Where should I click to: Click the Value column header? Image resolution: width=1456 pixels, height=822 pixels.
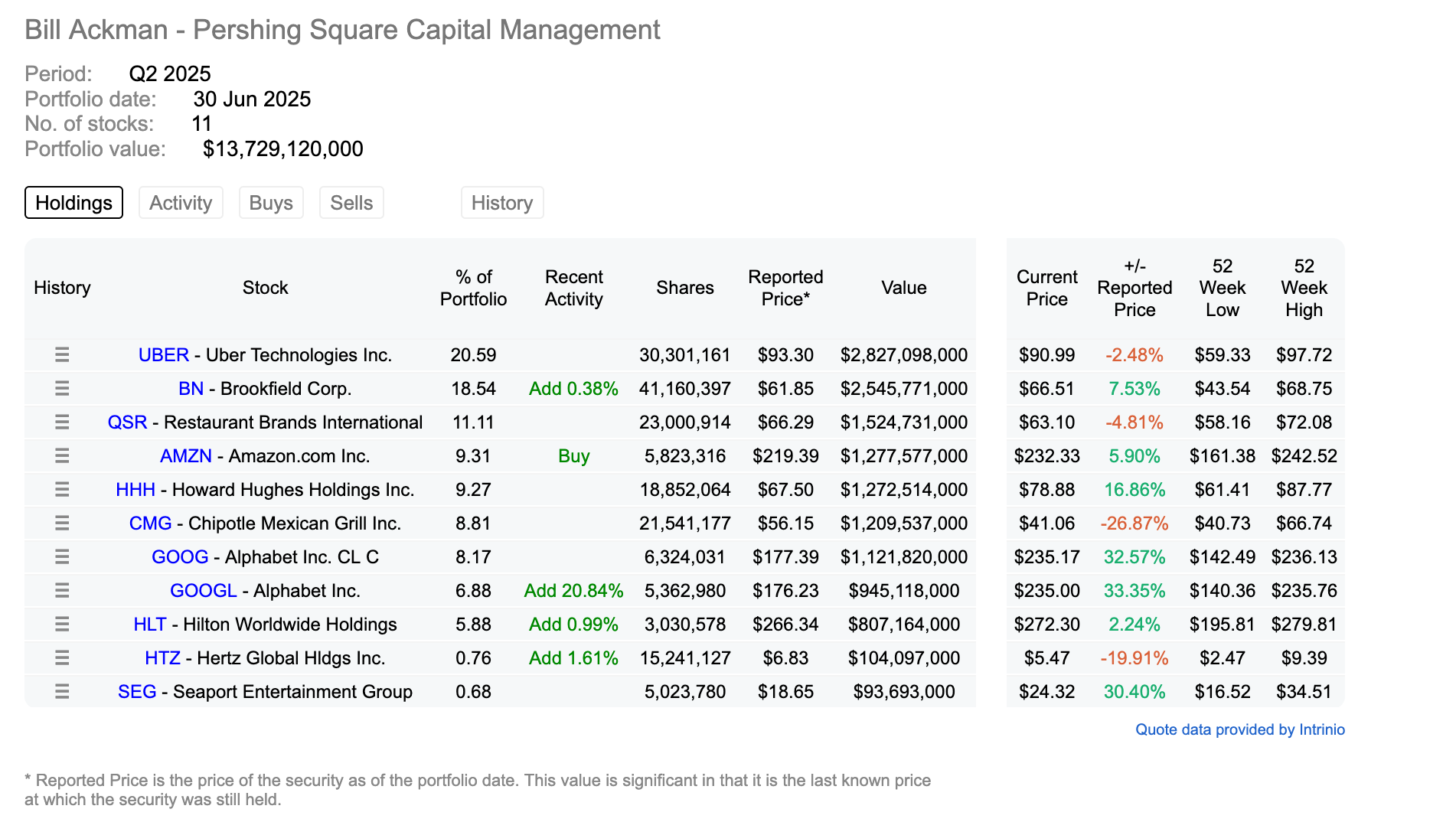click(904, 288)
